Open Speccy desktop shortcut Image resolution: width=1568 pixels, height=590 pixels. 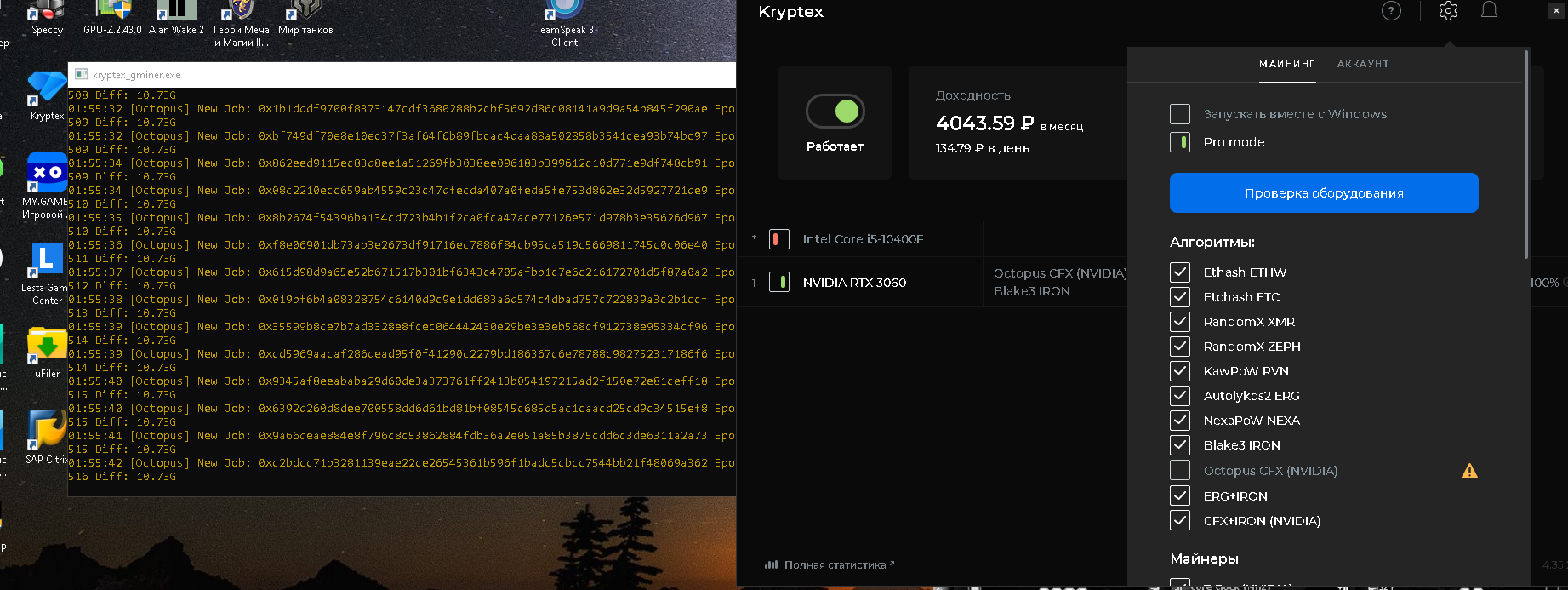(x=47, y=18)
